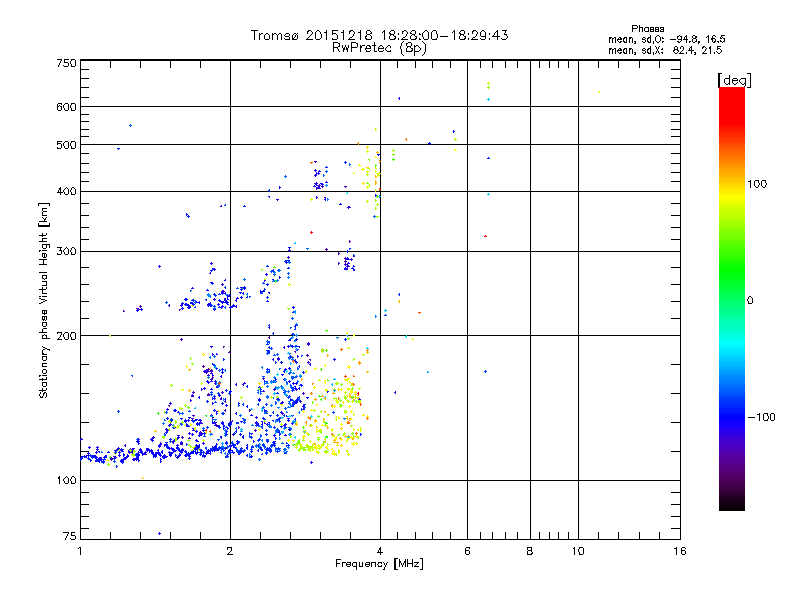Click the green middle of the phase colorbar

732,270
